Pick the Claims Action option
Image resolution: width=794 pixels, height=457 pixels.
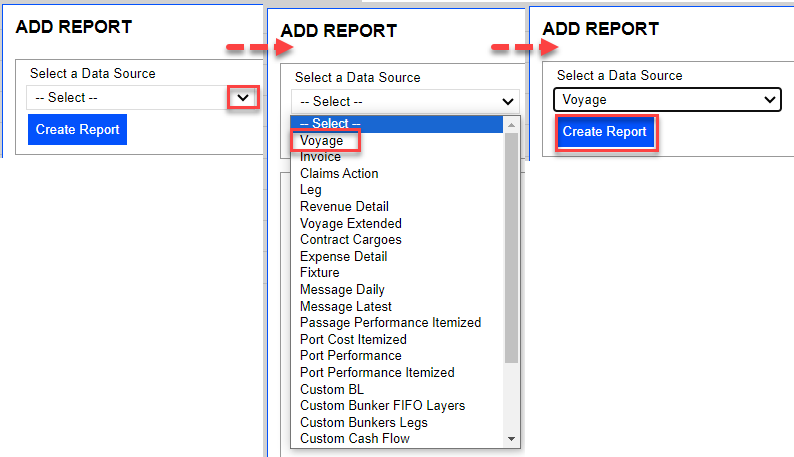339,173
